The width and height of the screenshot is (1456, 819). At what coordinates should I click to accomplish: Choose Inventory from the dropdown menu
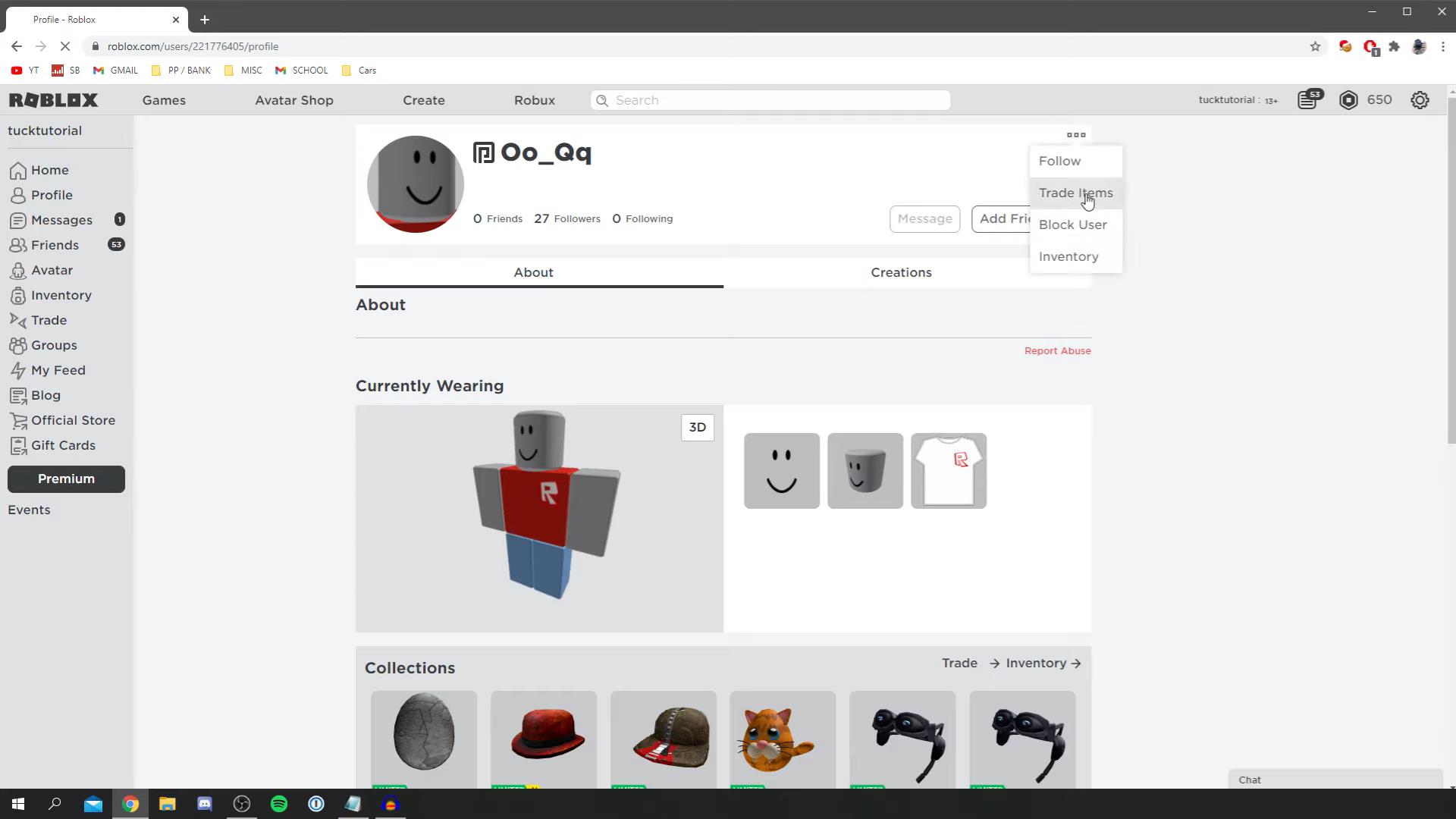[x=1076, y=257]
